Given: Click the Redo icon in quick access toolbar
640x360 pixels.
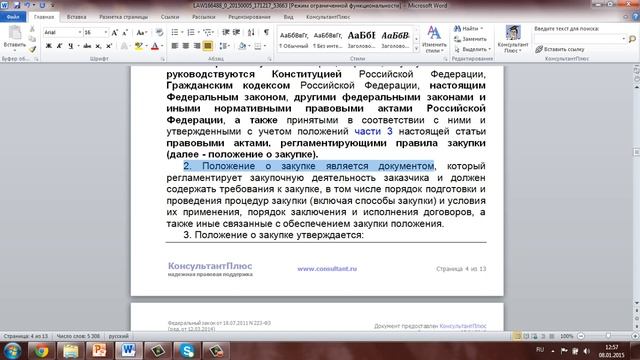Looking at the screenshot, I should [x=42, y=5].
